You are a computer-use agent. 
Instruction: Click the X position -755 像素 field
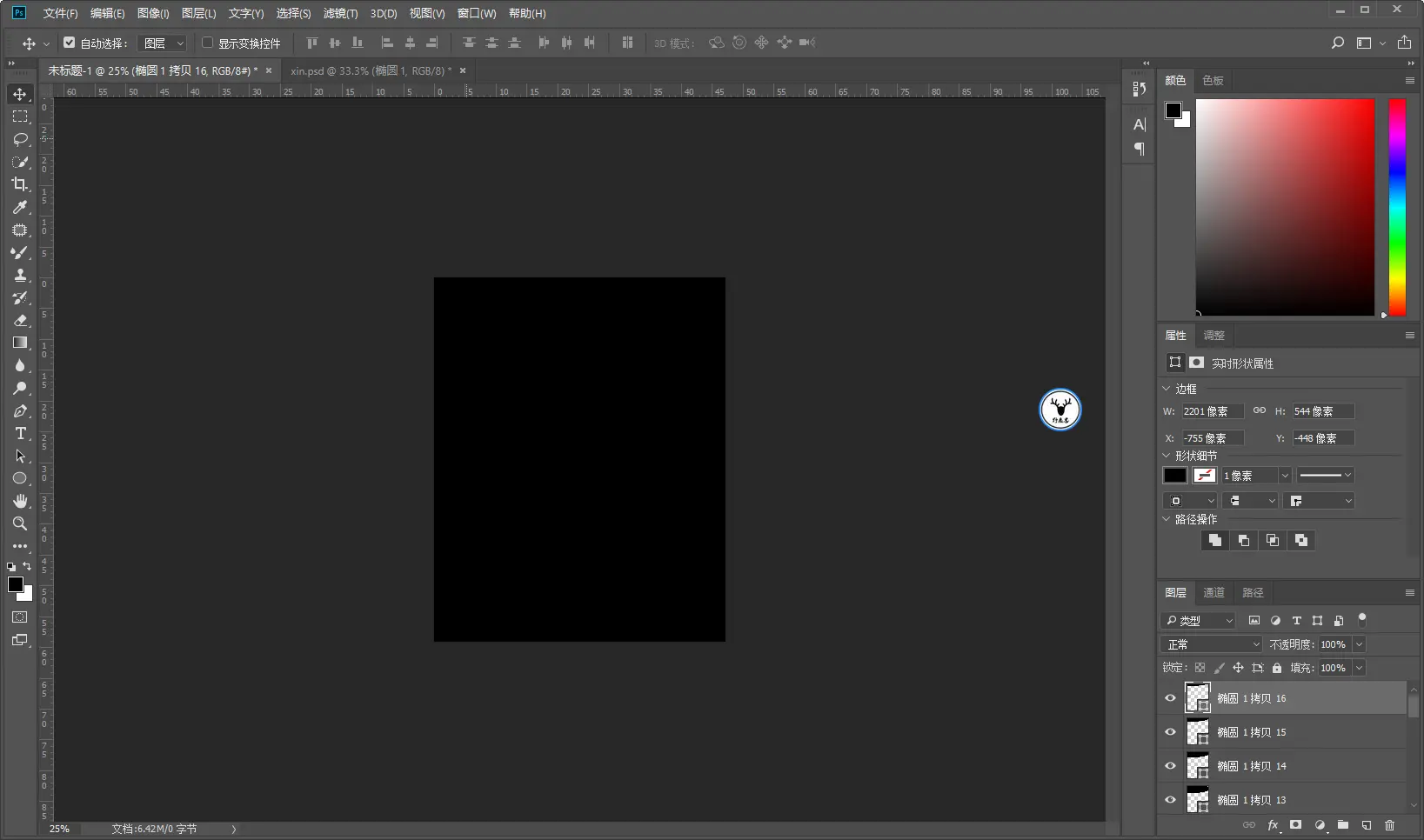[x=1213, y=438]
